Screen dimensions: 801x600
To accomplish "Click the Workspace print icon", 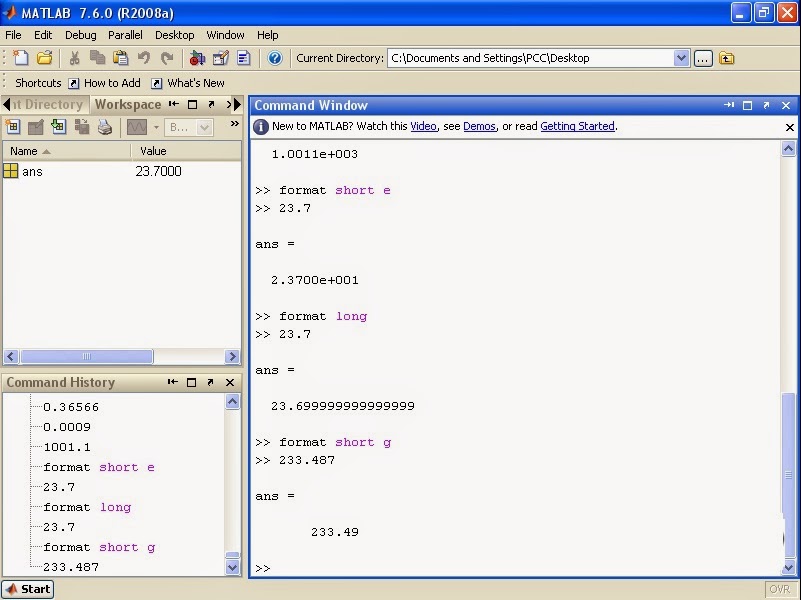I will pyautogui.click(x=105, y=127).
